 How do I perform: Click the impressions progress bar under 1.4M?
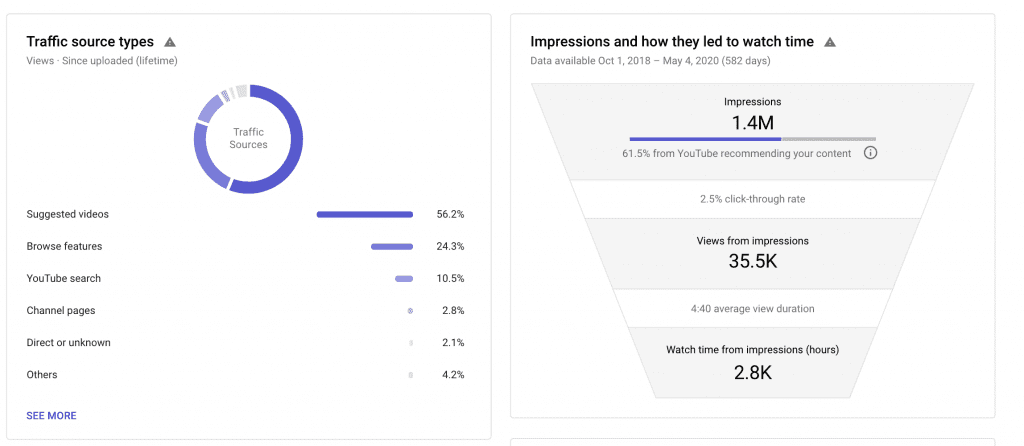[752, 139]
